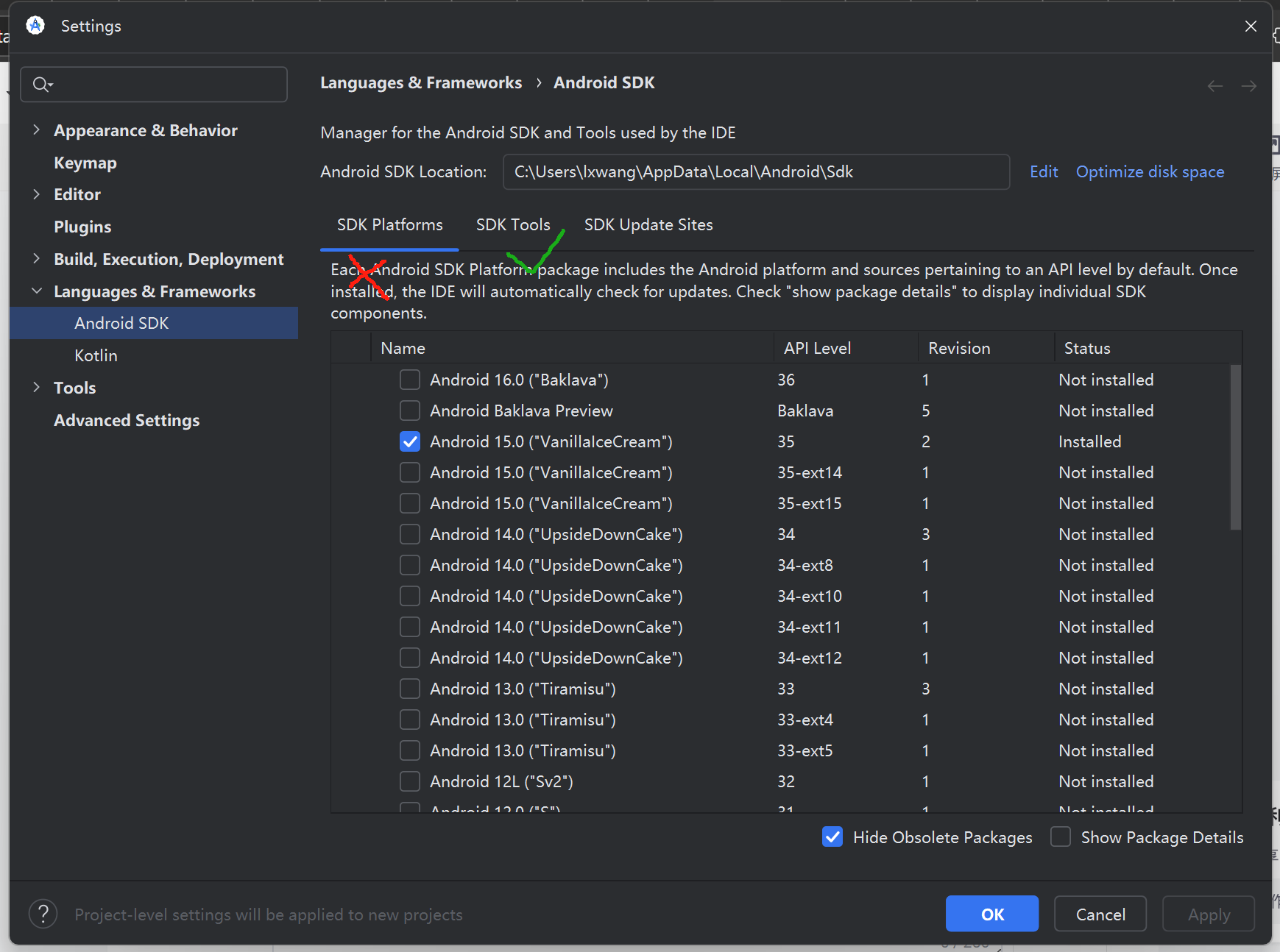
Task: Expand Build, Execution, Deployment chevron
Action: click(x=36, y=259)
